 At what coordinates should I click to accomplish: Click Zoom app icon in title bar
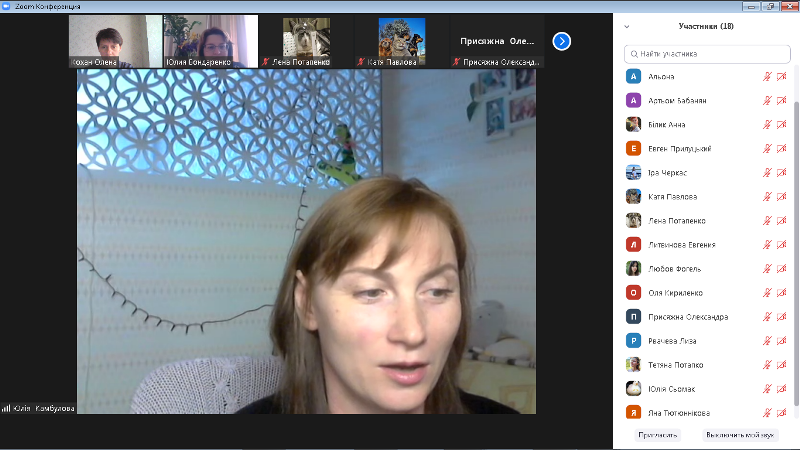pos(6,6)
